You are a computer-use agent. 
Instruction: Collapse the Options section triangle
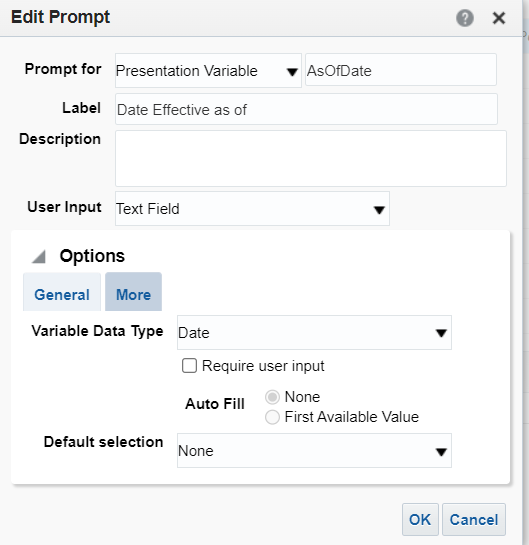[39, 257]
